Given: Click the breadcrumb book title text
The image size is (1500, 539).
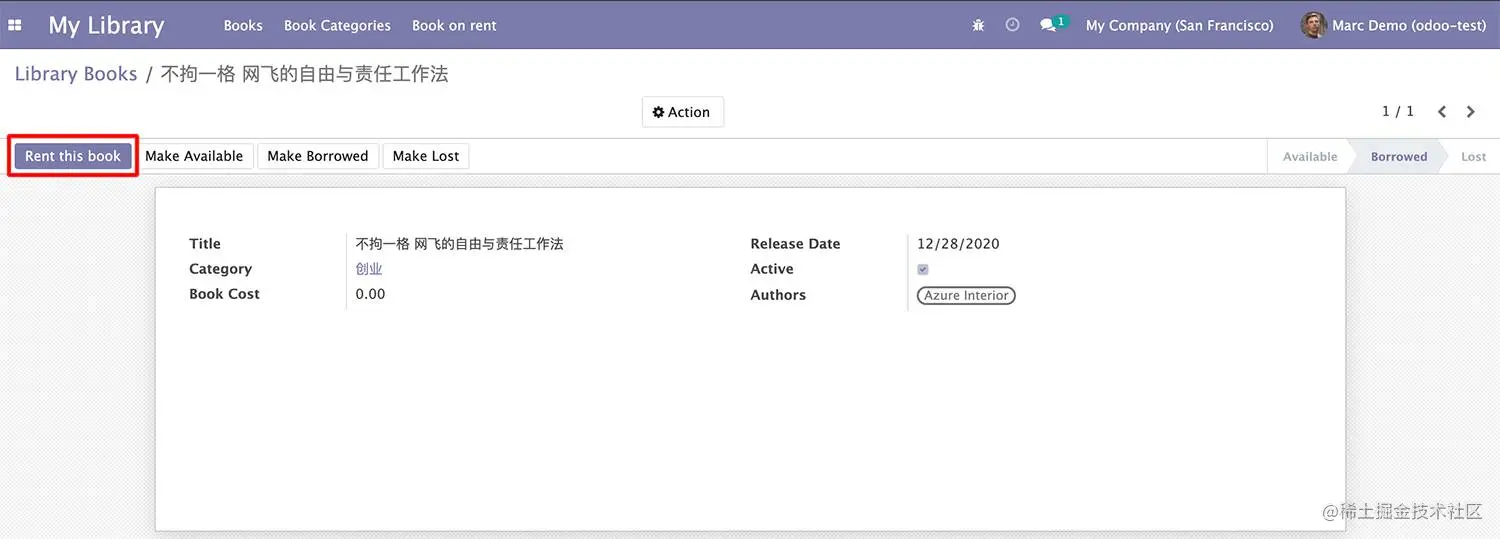Looking at the screenshot, I should [x=304, y=74].
